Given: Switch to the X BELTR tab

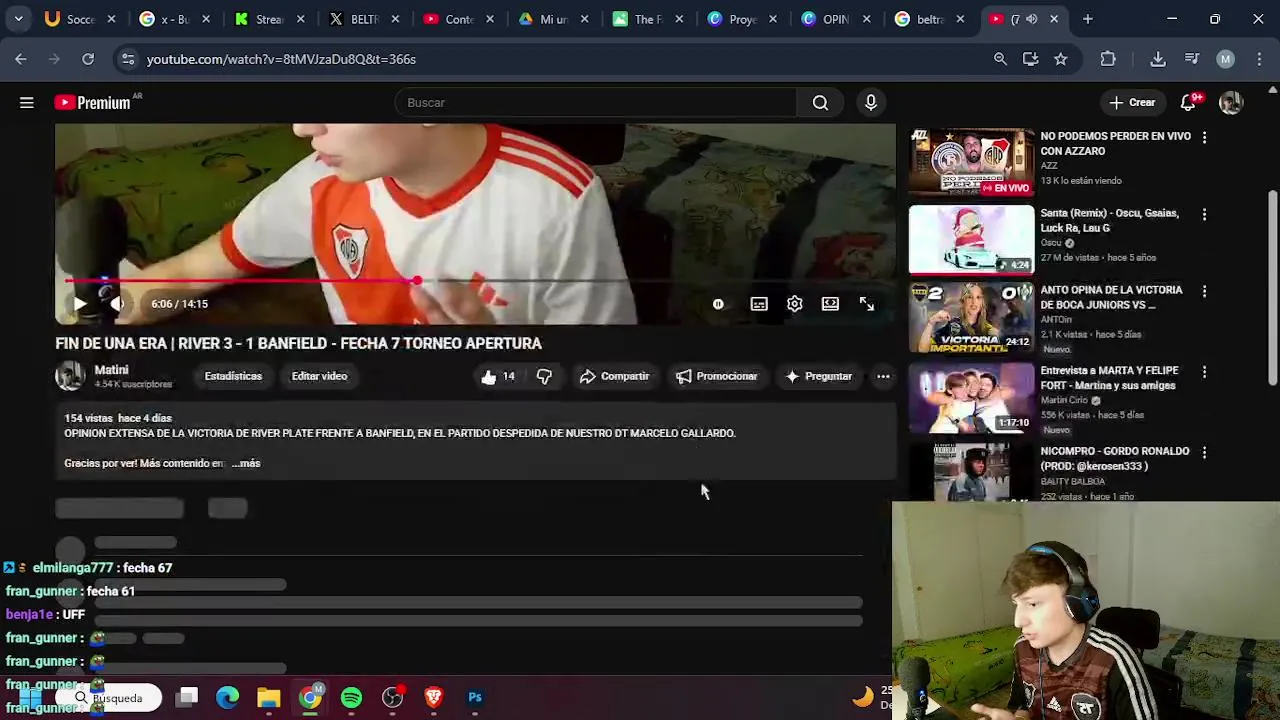Looking at the screenshot, I should tap(364, 19).
